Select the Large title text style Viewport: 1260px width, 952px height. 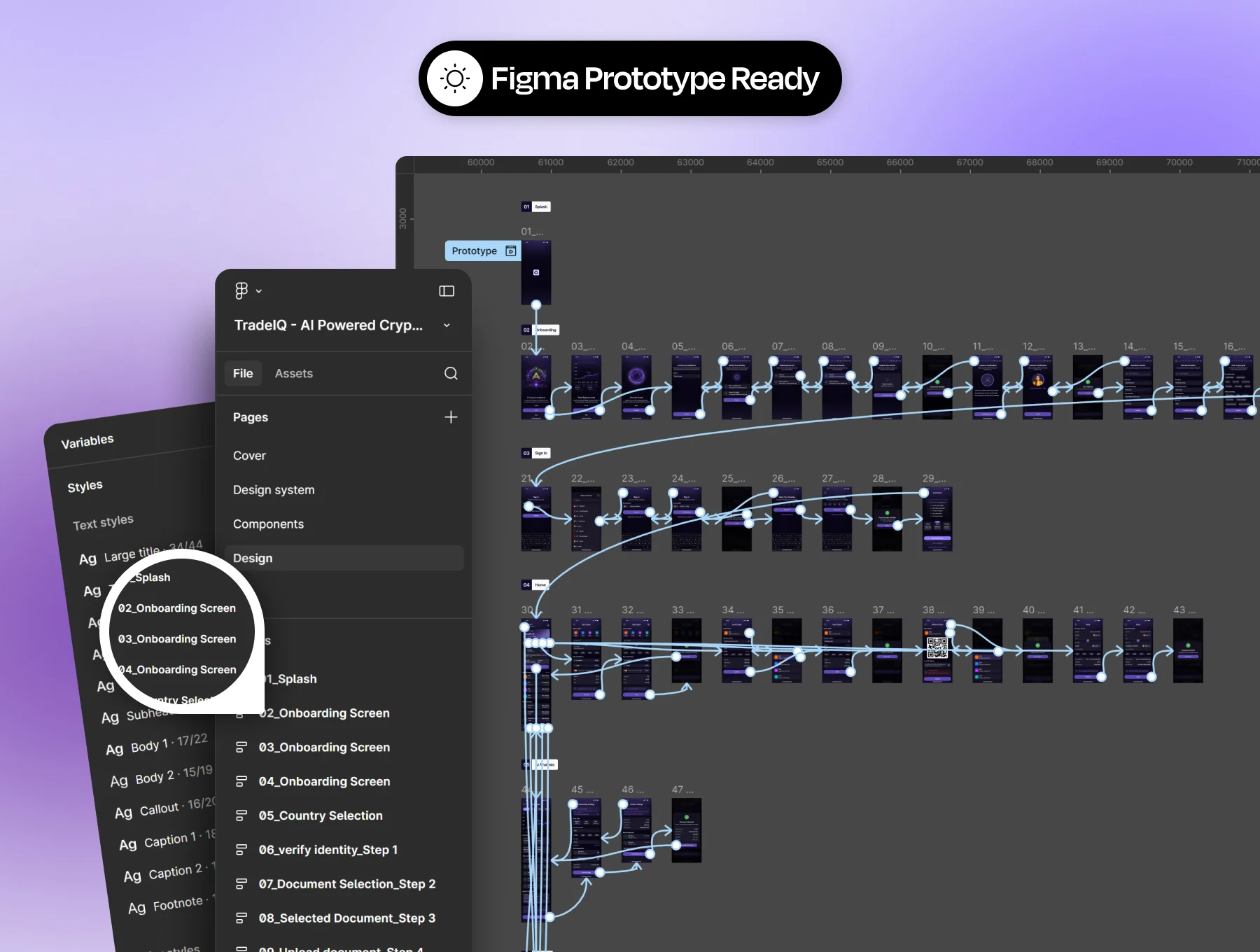(x=141, y=553)
